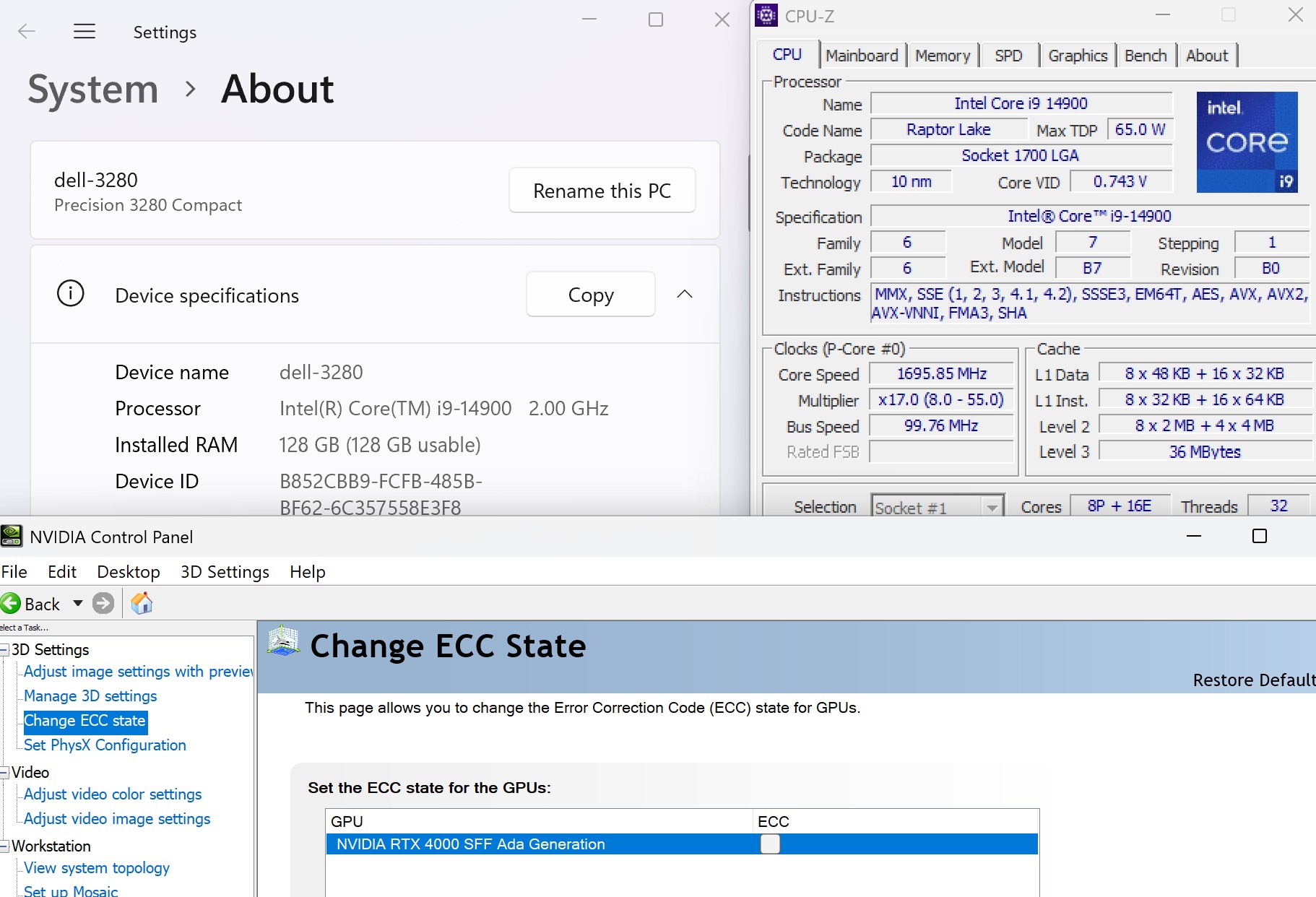This screenshot has height=897, width=1316.
Task: Collapse the 3D Settings tree node
Action: pos(4,650)
